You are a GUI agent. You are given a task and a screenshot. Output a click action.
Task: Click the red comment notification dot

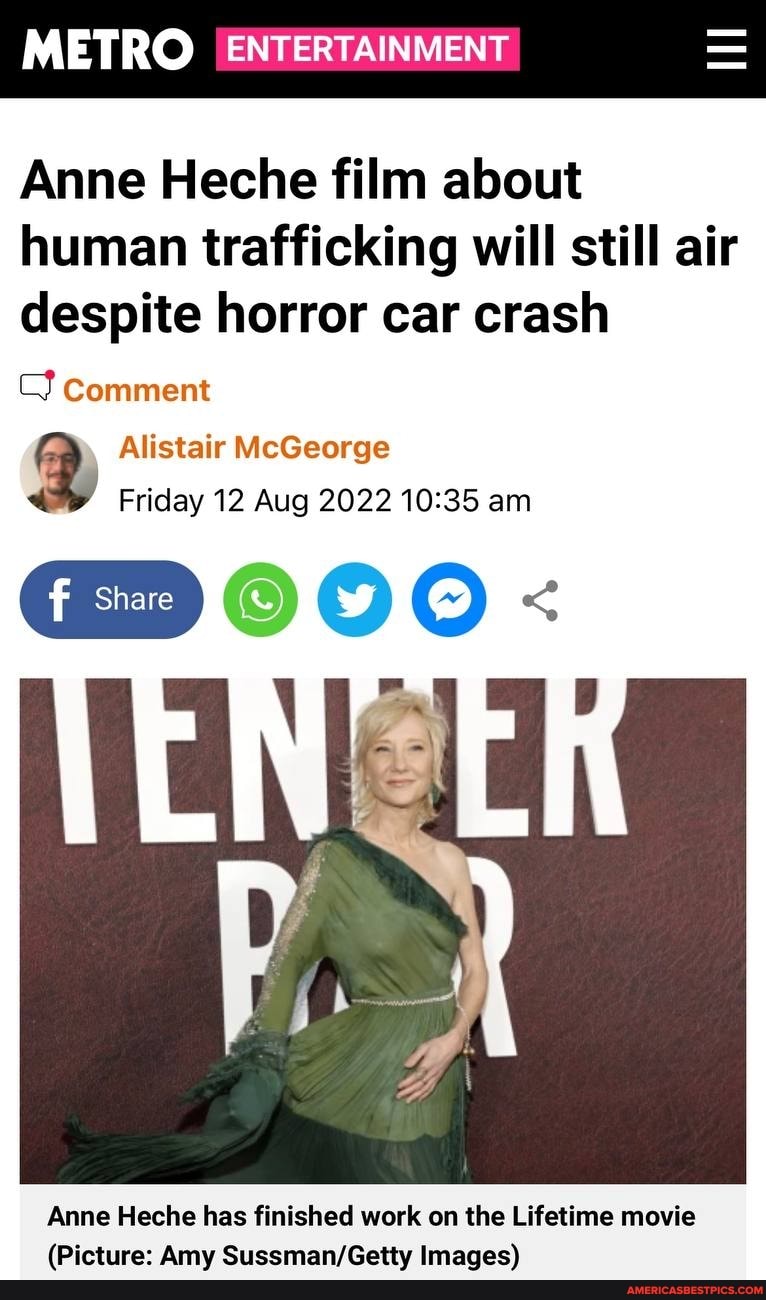[x=49, y=375]
